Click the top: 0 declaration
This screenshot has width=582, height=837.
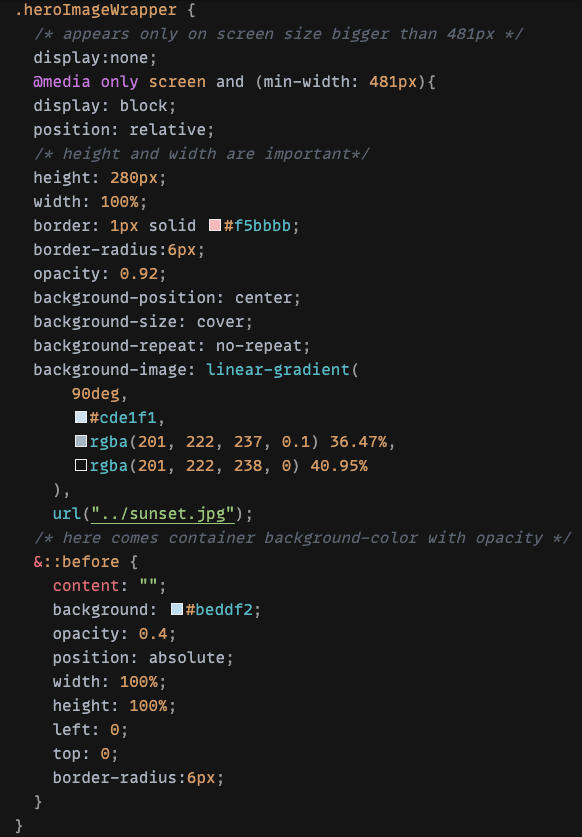pos(85,754)
